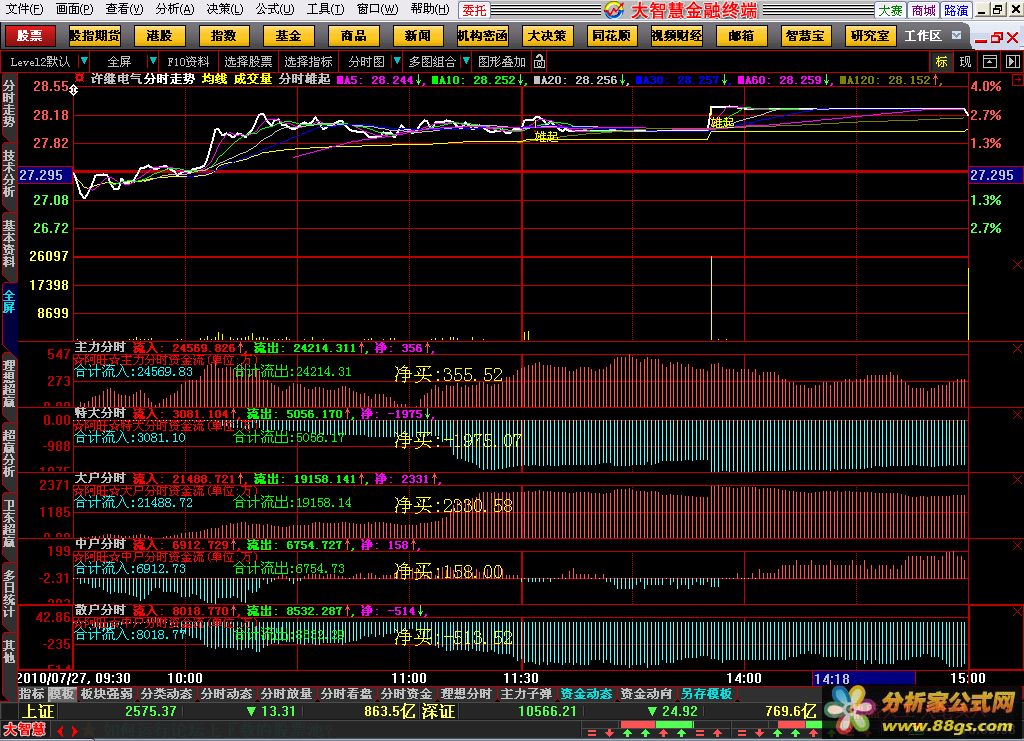Close the 主力分时 indicator panel
Screen dimensions: 1024x741
tap(1017, 349)
